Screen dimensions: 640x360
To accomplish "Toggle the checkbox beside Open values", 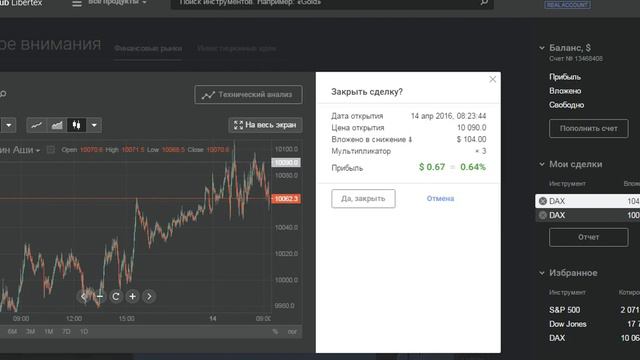I will point(51,150).
